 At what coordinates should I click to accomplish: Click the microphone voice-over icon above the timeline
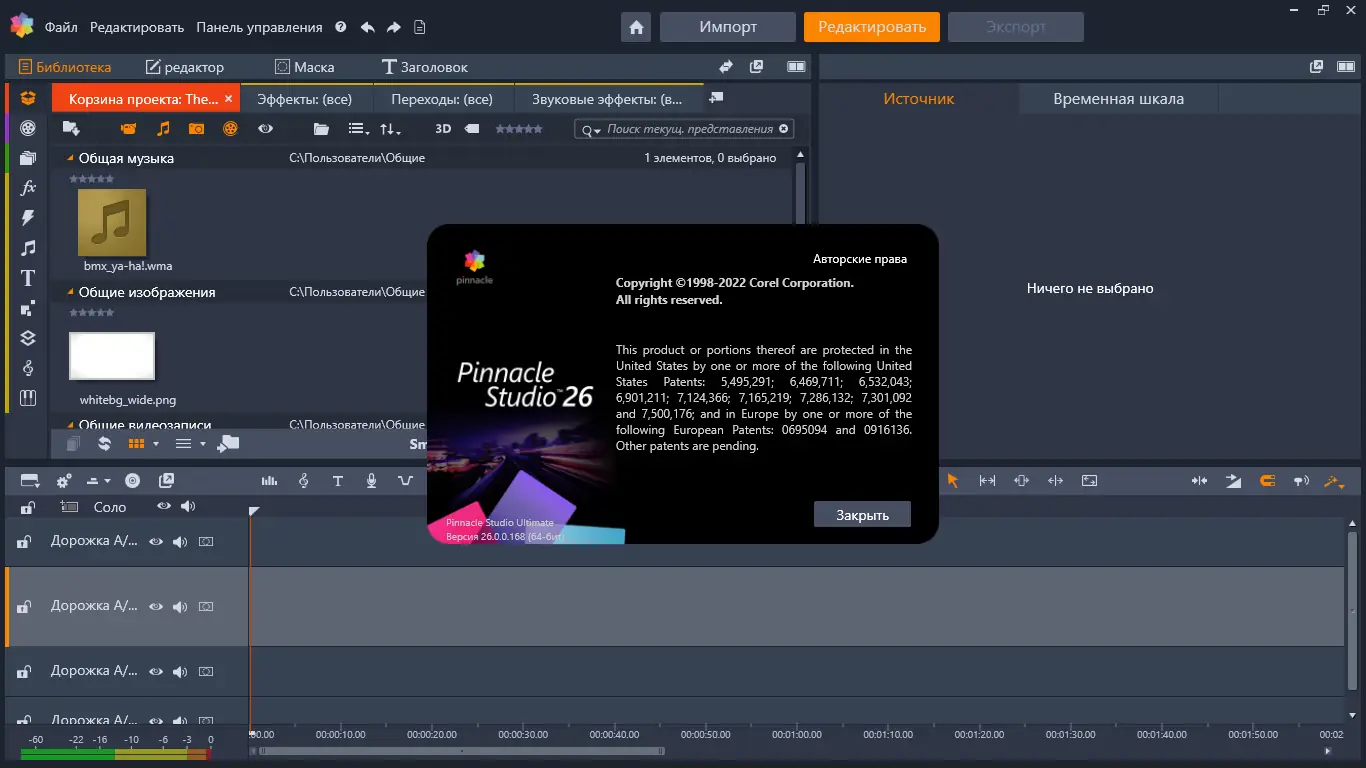pyautogui.click(x=371, y=481)
